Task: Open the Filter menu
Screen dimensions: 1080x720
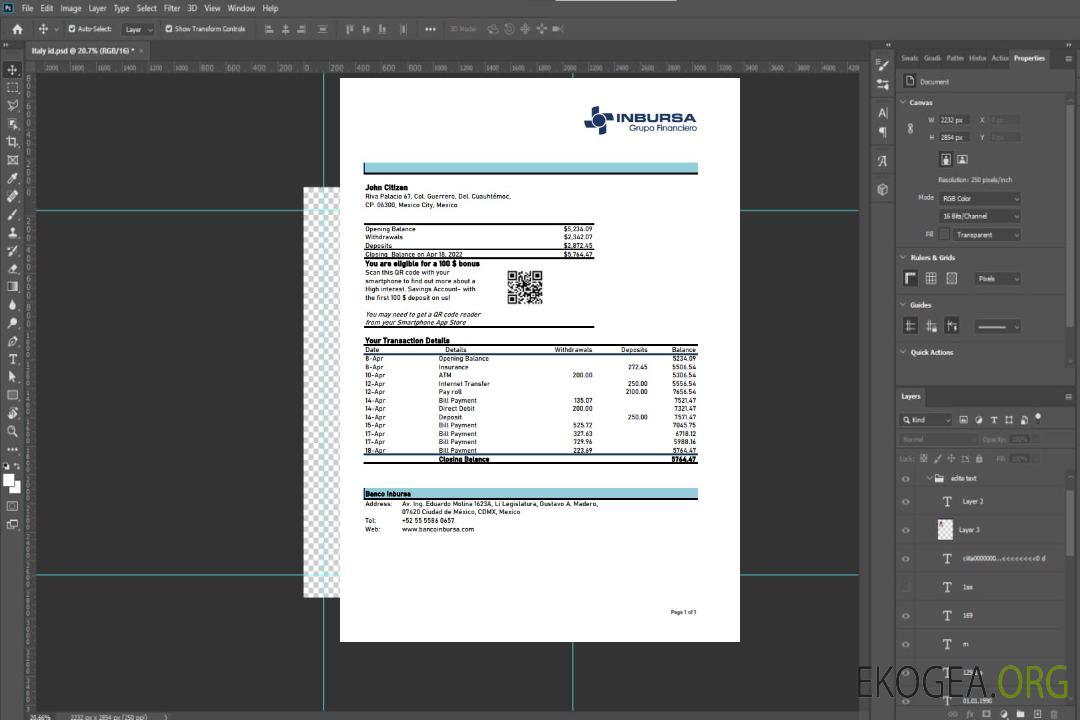Action: (172, 8)
